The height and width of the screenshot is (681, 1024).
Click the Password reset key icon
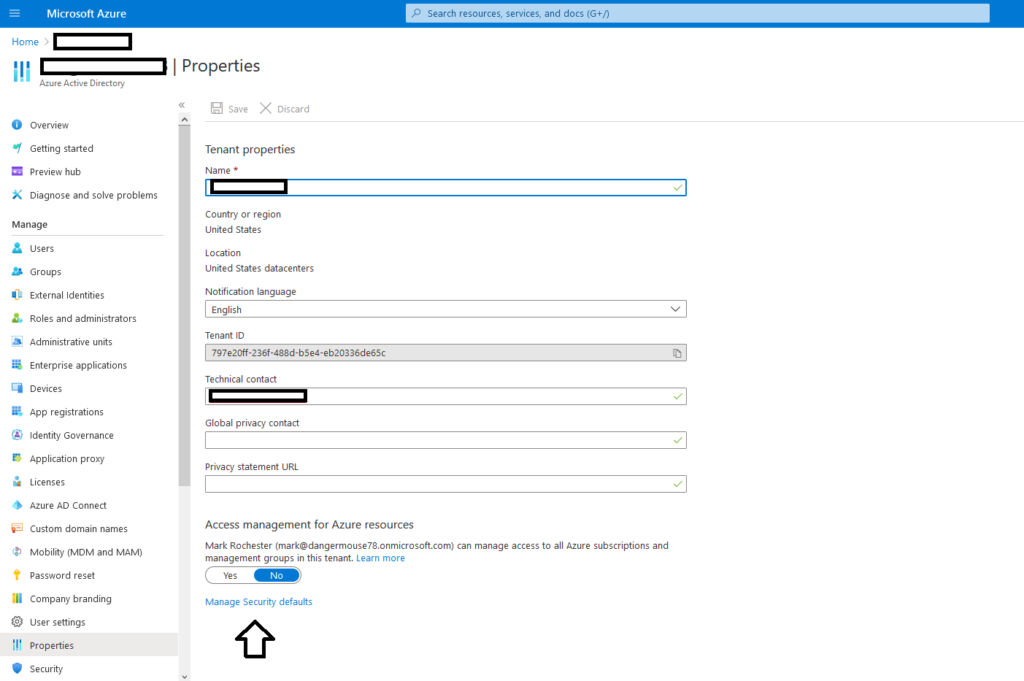[x=17, y=575]
